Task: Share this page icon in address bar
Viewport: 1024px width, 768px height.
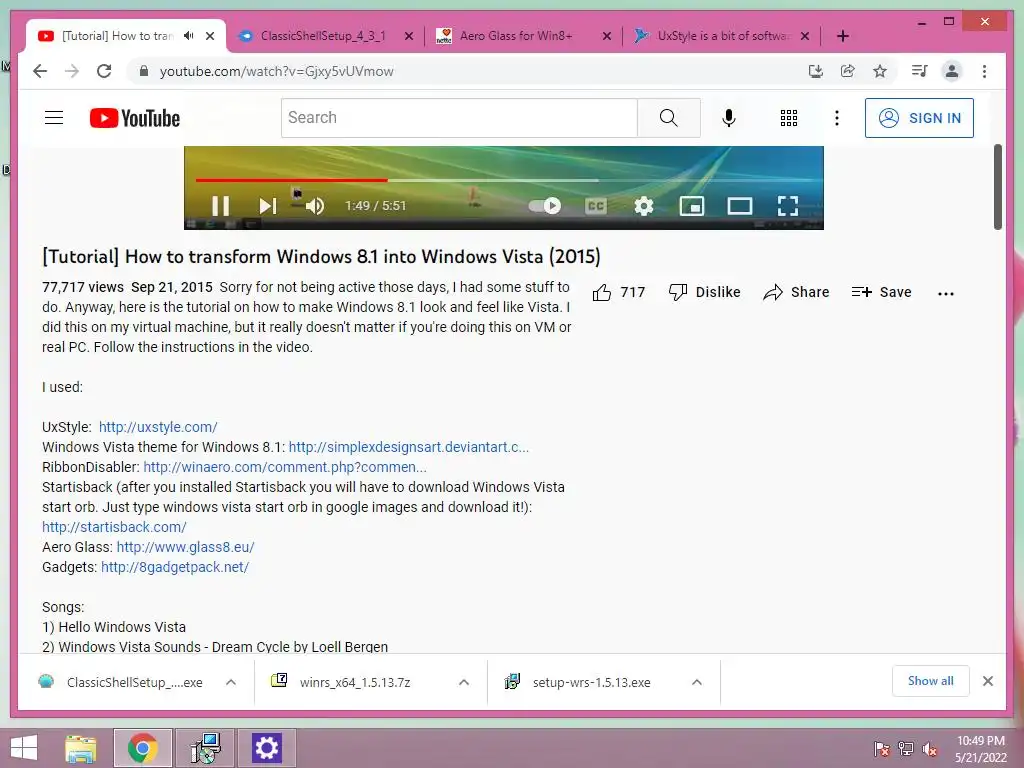Action: click(x=848, y=71)
